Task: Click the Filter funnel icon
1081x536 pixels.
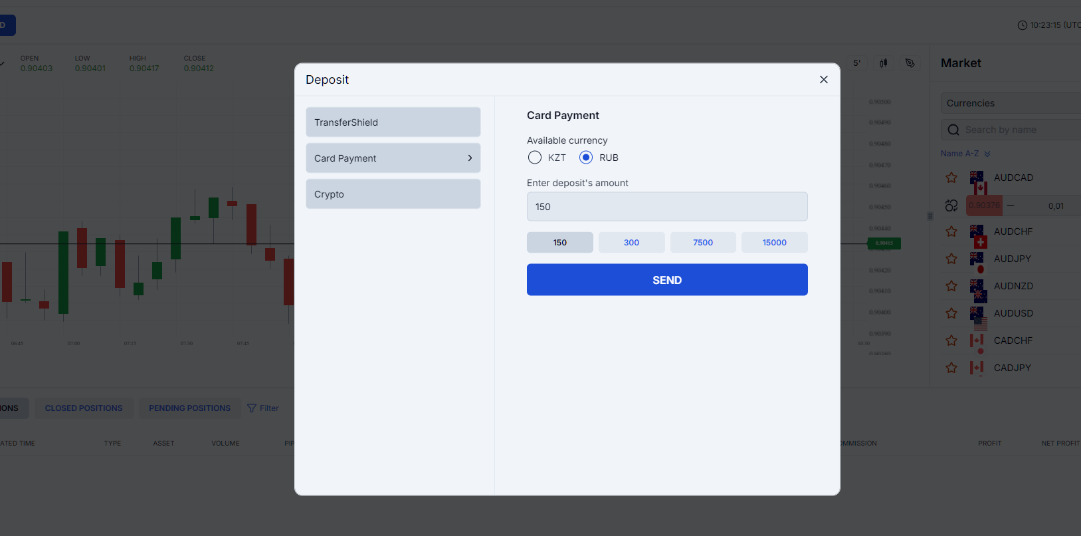Action: (x=252, y=408)
